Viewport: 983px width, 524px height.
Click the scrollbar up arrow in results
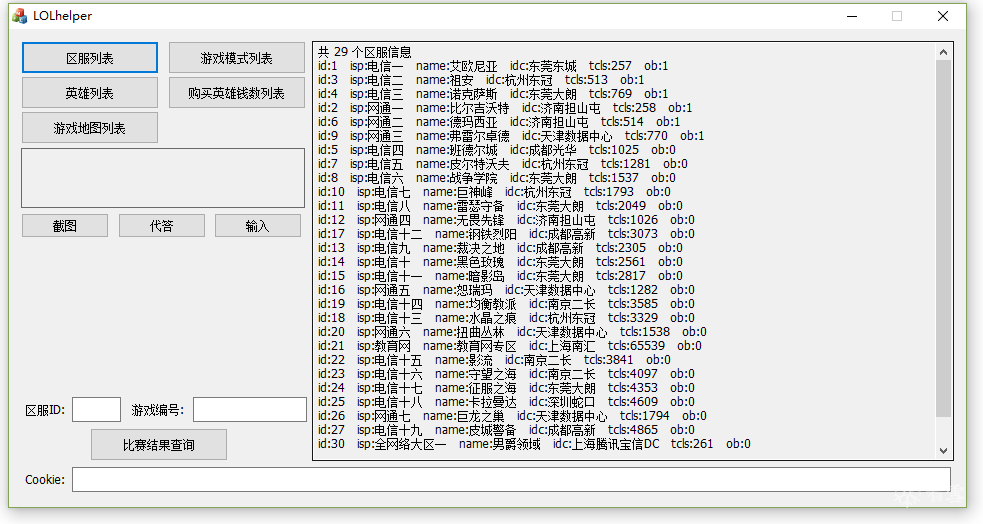tap(944, 52)
